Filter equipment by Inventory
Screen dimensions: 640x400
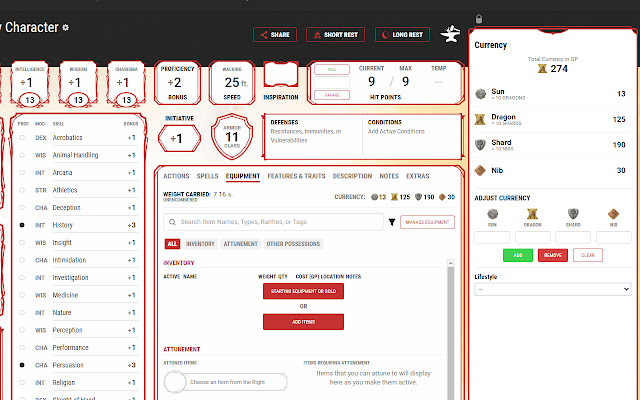(200, 244)
